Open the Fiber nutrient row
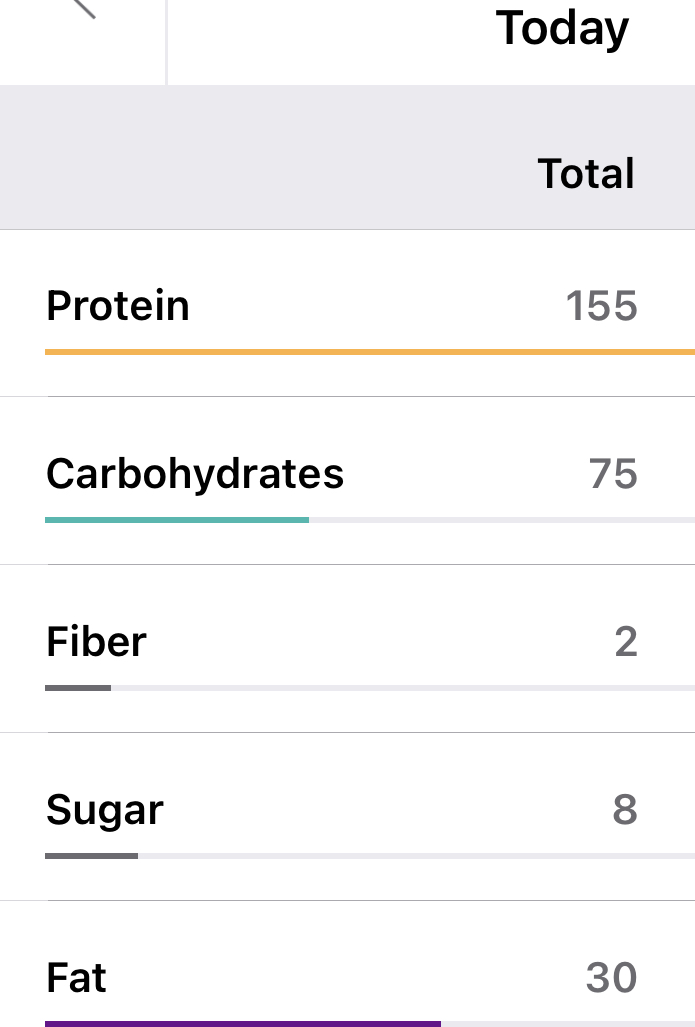Image resolution: width=695 pixels, height=1027 pixels. [347, 648]
